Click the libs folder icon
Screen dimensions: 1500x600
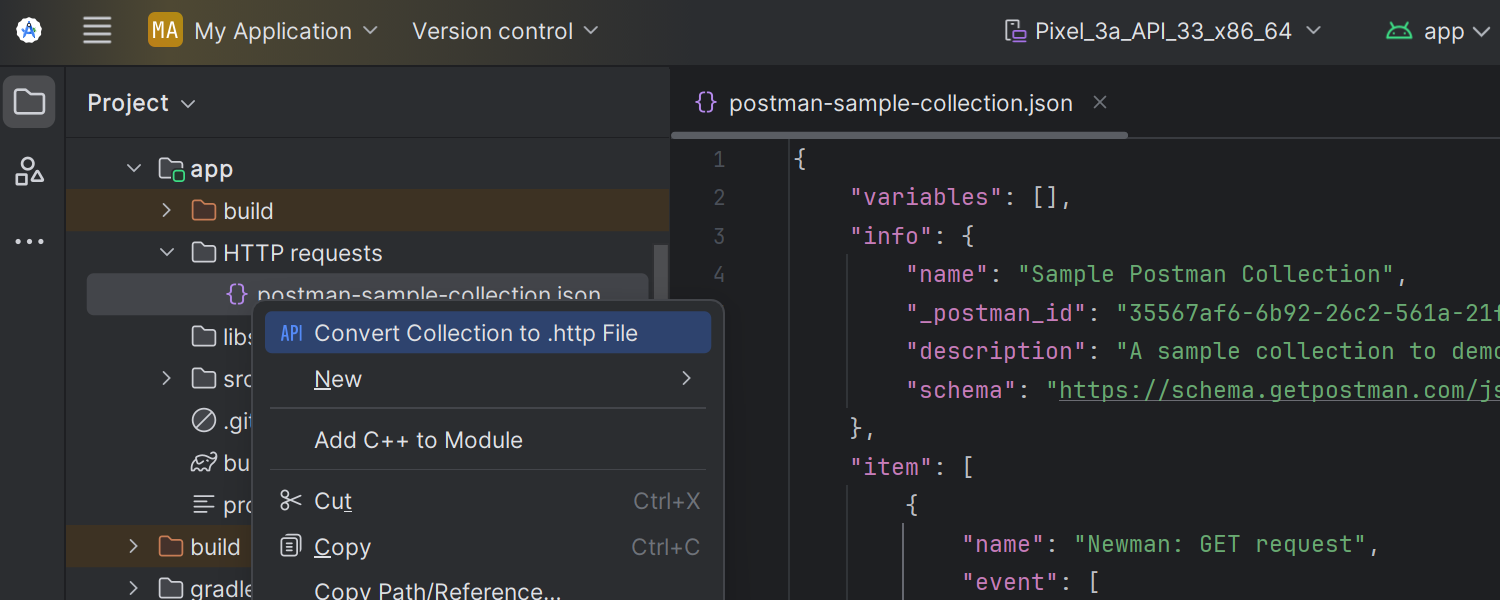pyautogui.click(x=204, y=336)
